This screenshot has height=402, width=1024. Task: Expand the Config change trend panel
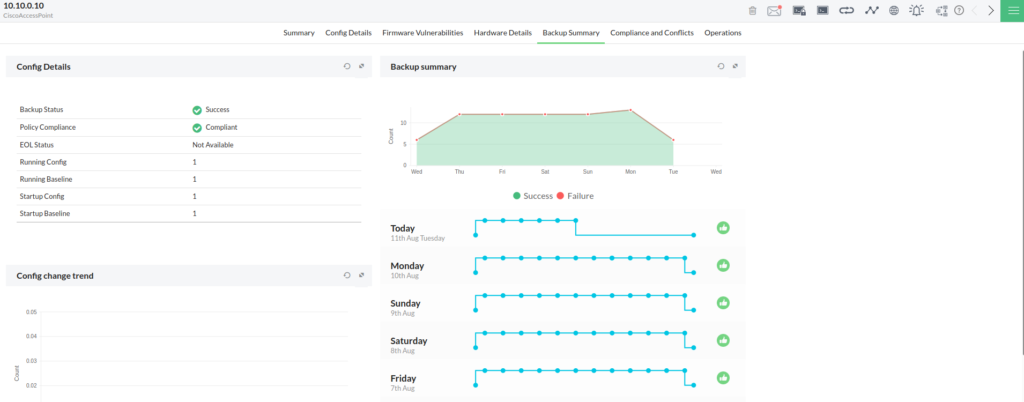[361, 275]
